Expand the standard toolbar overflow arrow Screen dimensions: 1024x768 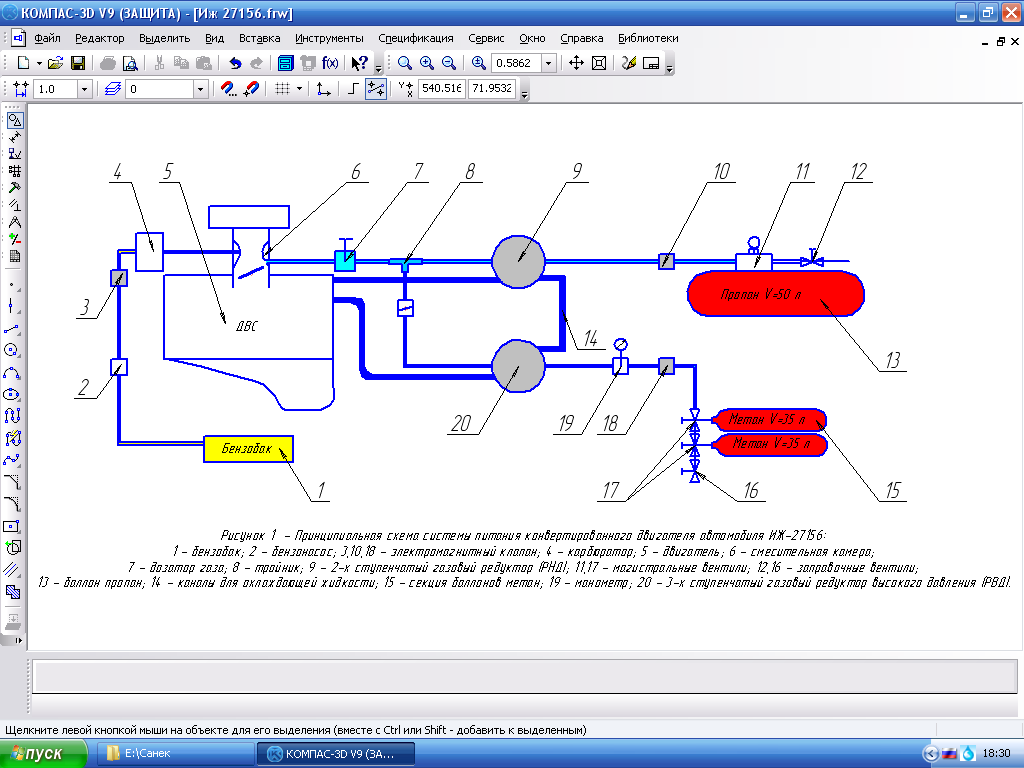coord(378,68)
